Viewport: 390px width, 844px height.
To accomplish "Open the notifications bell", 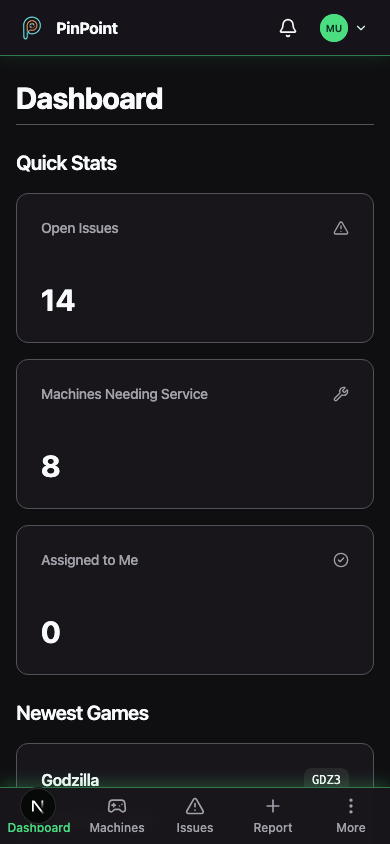I will 288,28.
